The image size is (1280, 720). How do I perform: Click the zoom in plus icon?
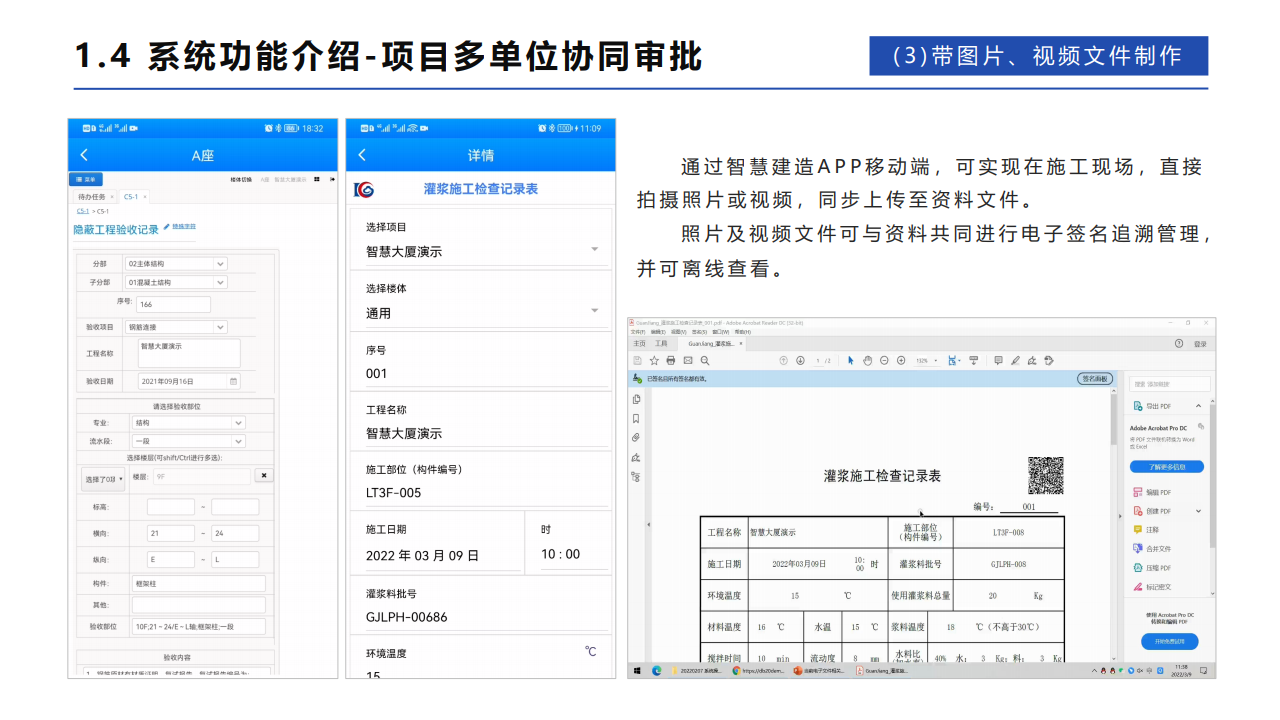901,360
